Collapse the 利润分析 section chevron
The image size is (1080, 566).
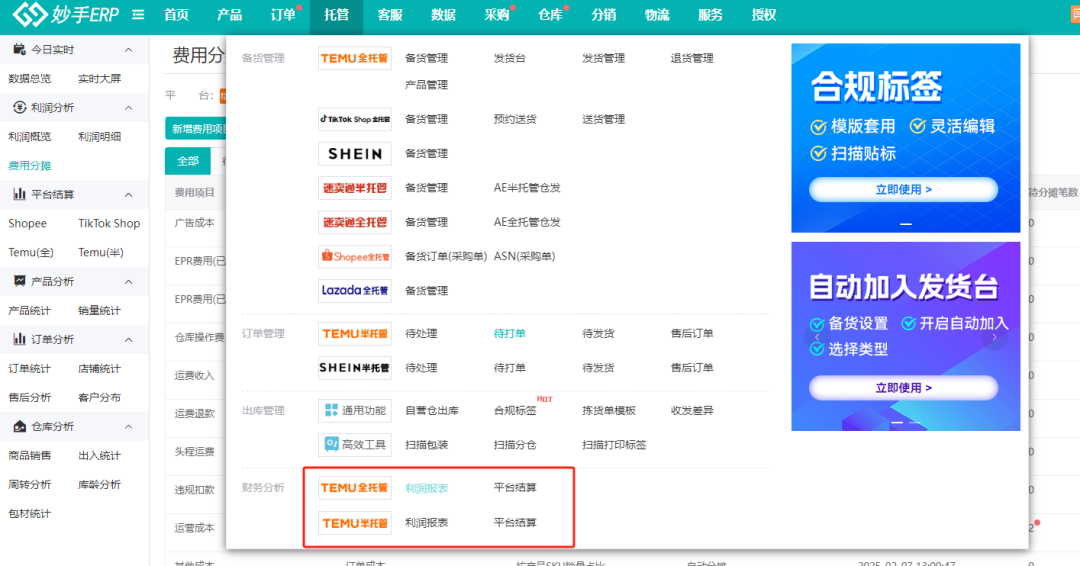pyautogui.click(x=129, y=108)
